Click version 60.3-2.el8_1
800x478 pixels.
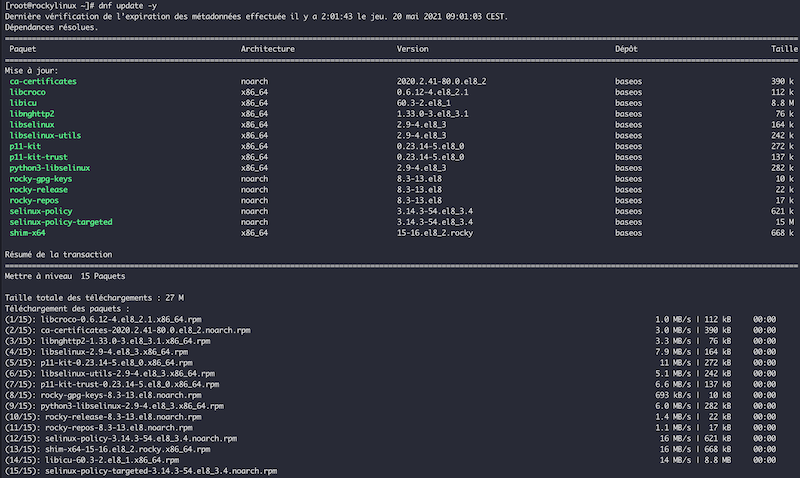(423, 103)
